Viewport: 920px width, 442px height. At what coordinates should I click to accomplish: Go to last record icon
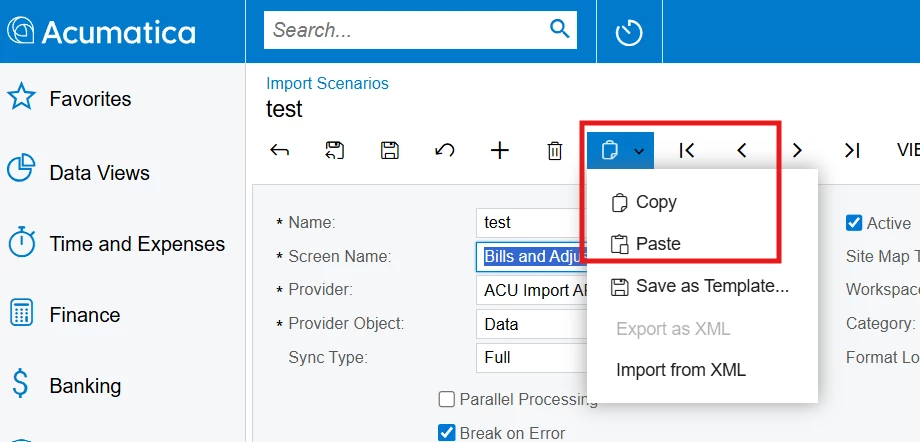click(x=852, y=151)
